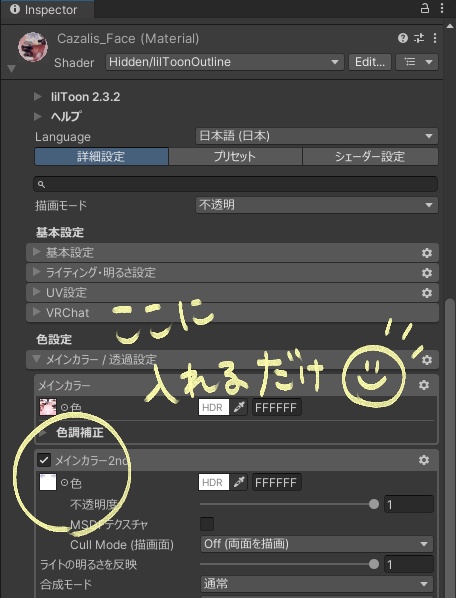Viewport: 456px width, 598px height.
Task: Open gear menu for UV設定 section
Action: pyautogui.click(x=427, y=293)
